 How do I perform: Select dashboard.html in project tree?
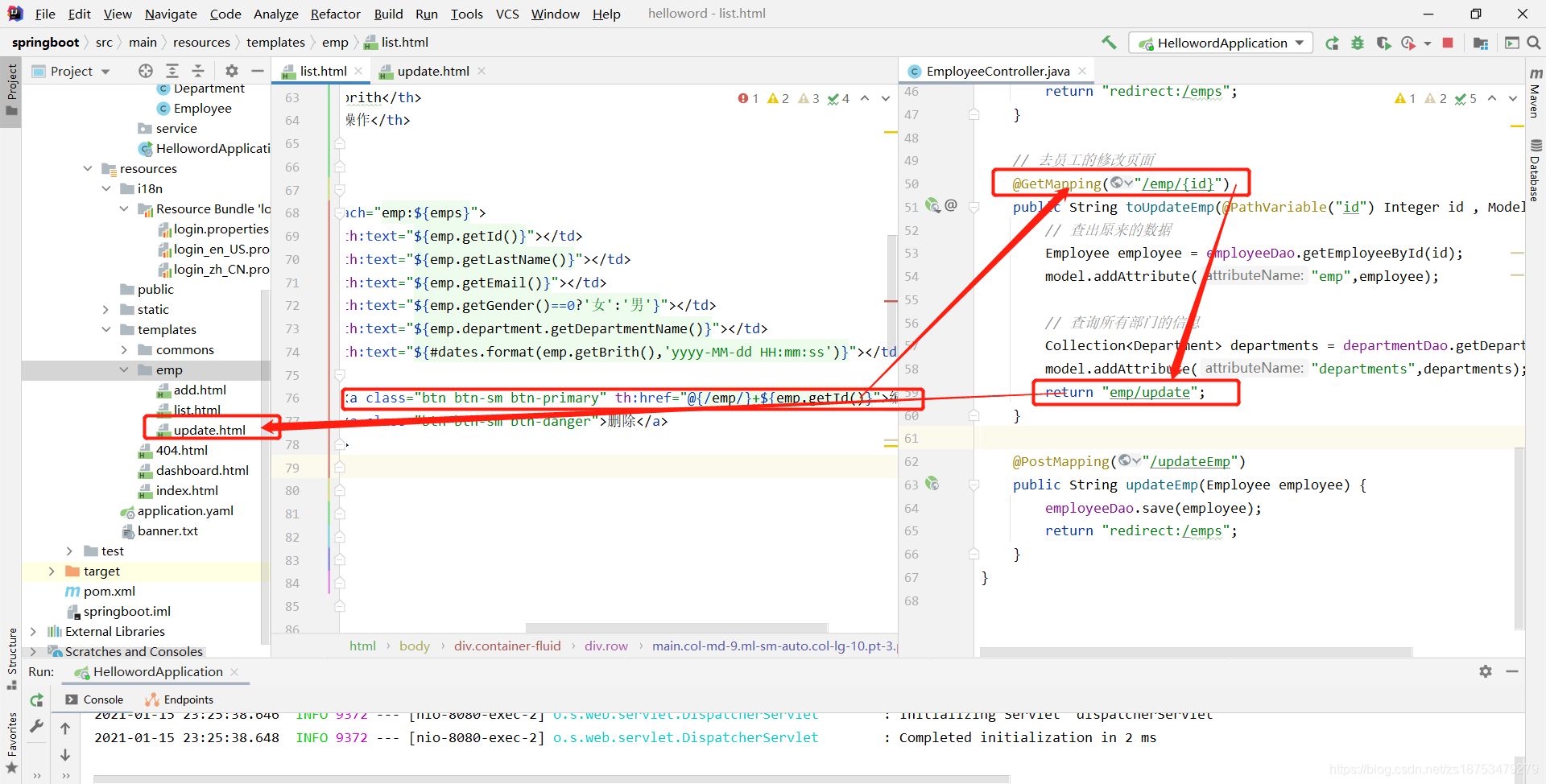click(x=202, y=470)
